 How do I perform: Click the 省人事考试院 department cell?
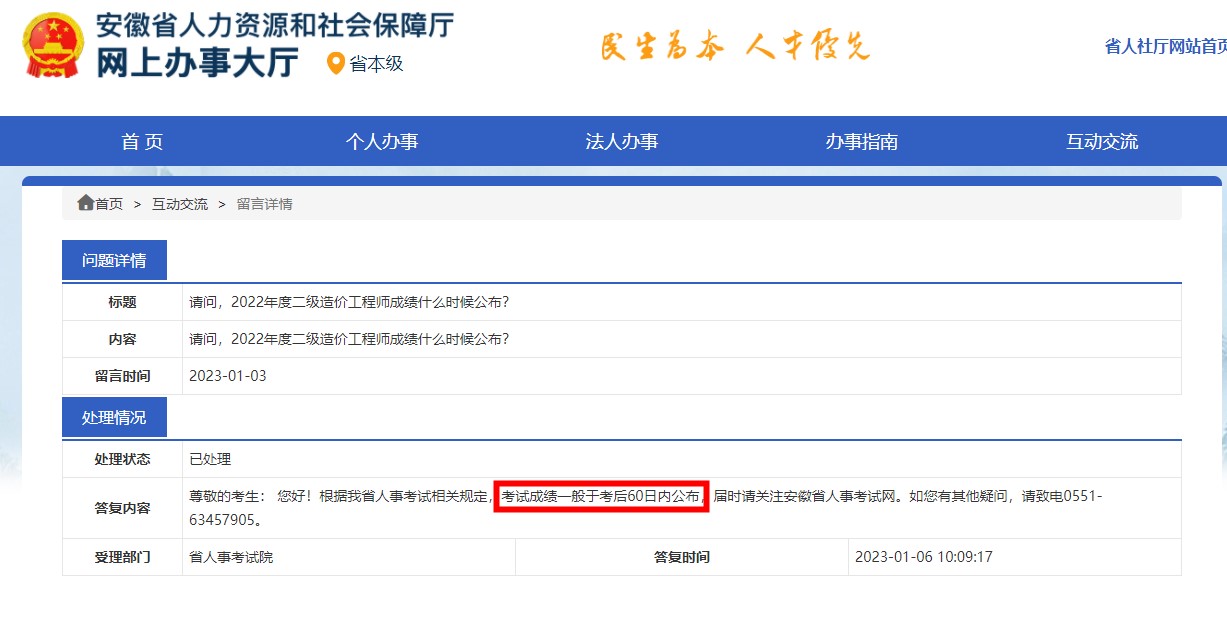coord(231,557)
